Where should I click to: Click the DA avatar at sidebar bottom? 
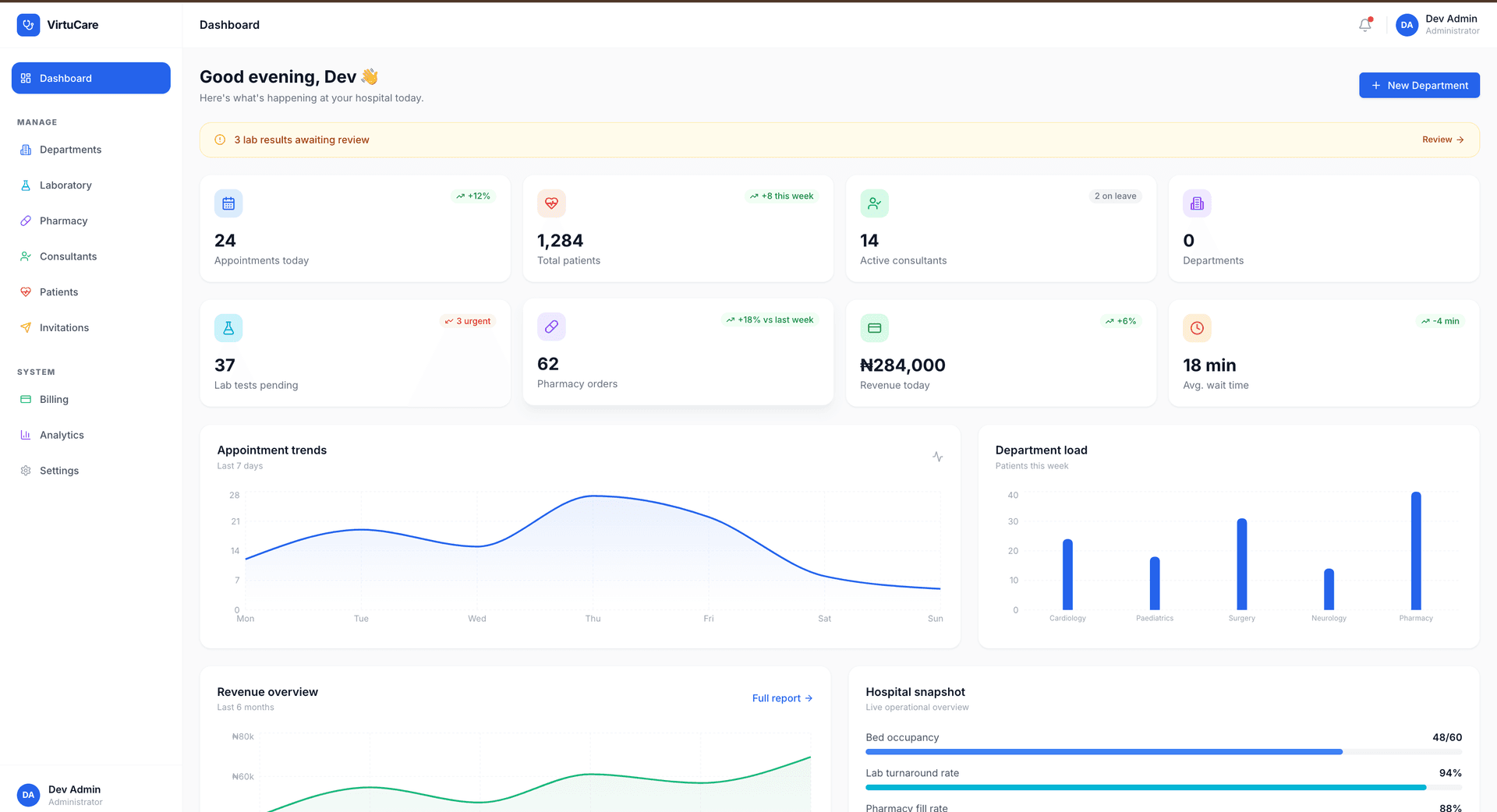pos(28,795)
